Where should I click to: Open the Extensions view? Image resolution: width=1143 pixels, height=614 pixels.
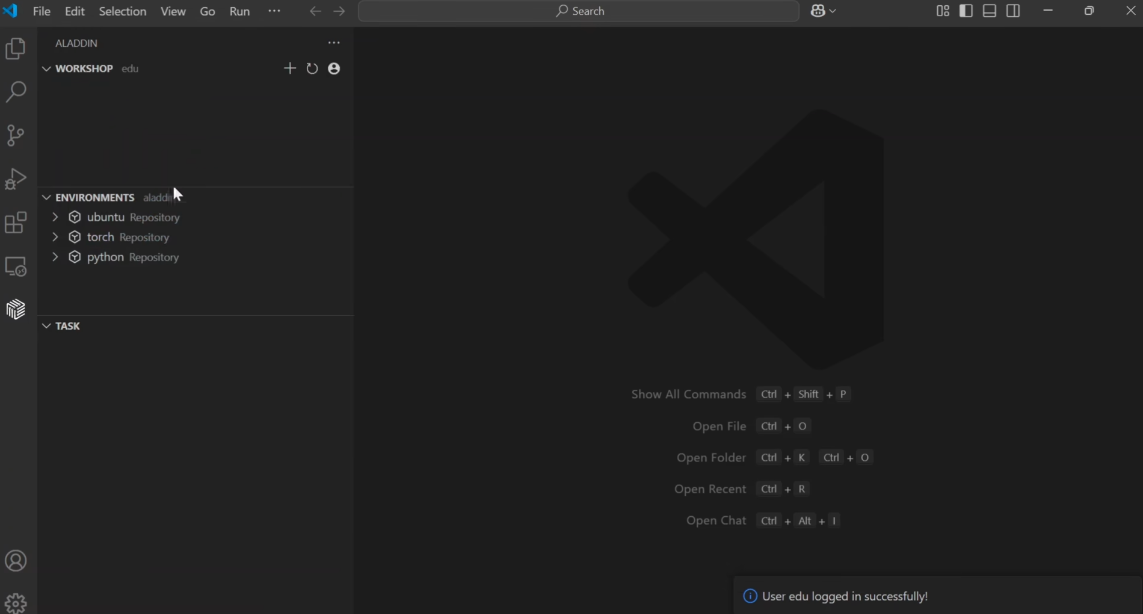pyautogui.click(x=15, y=222)
